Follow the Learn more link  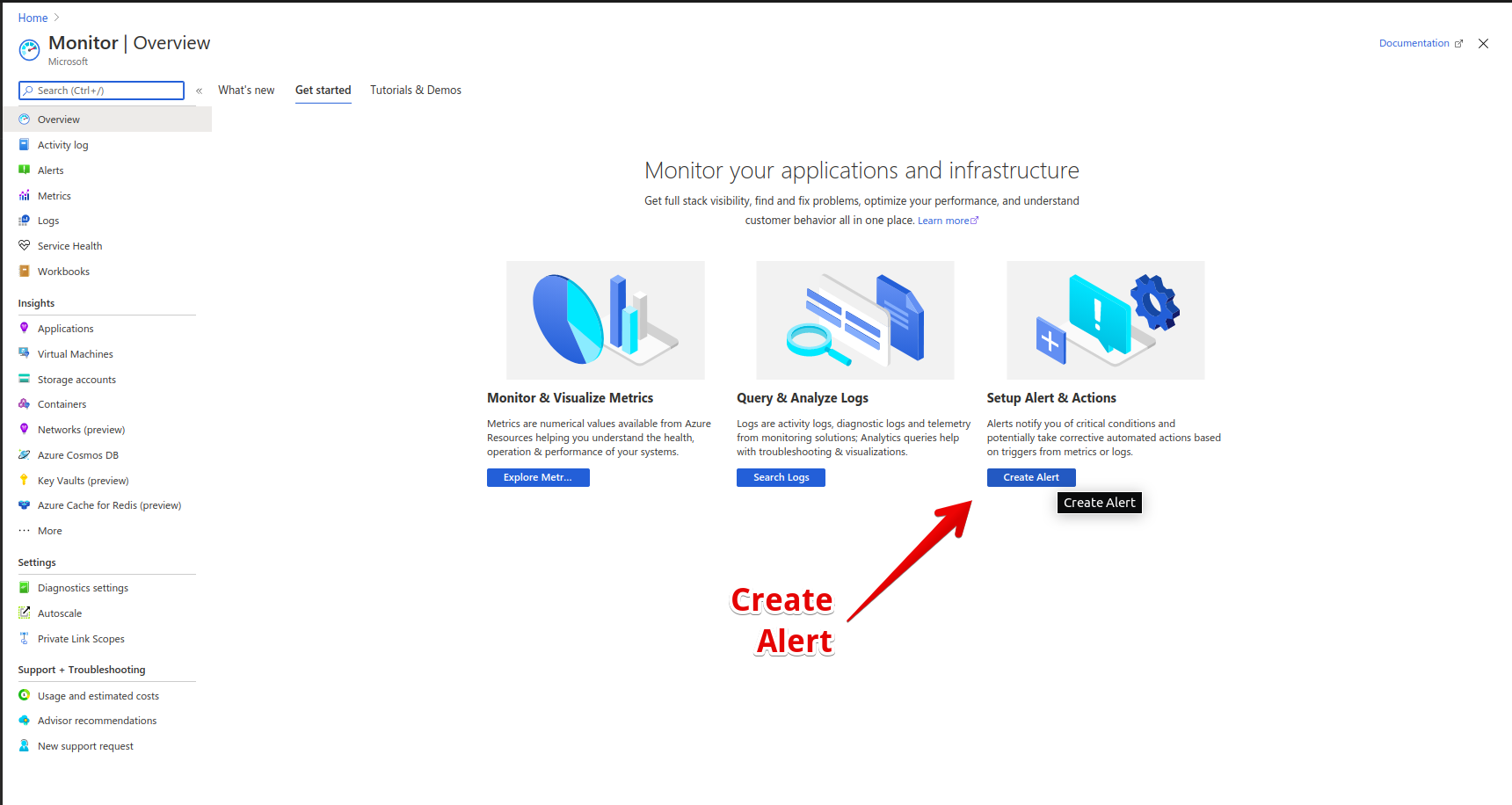pyautogui.click(x=948, y=221)
